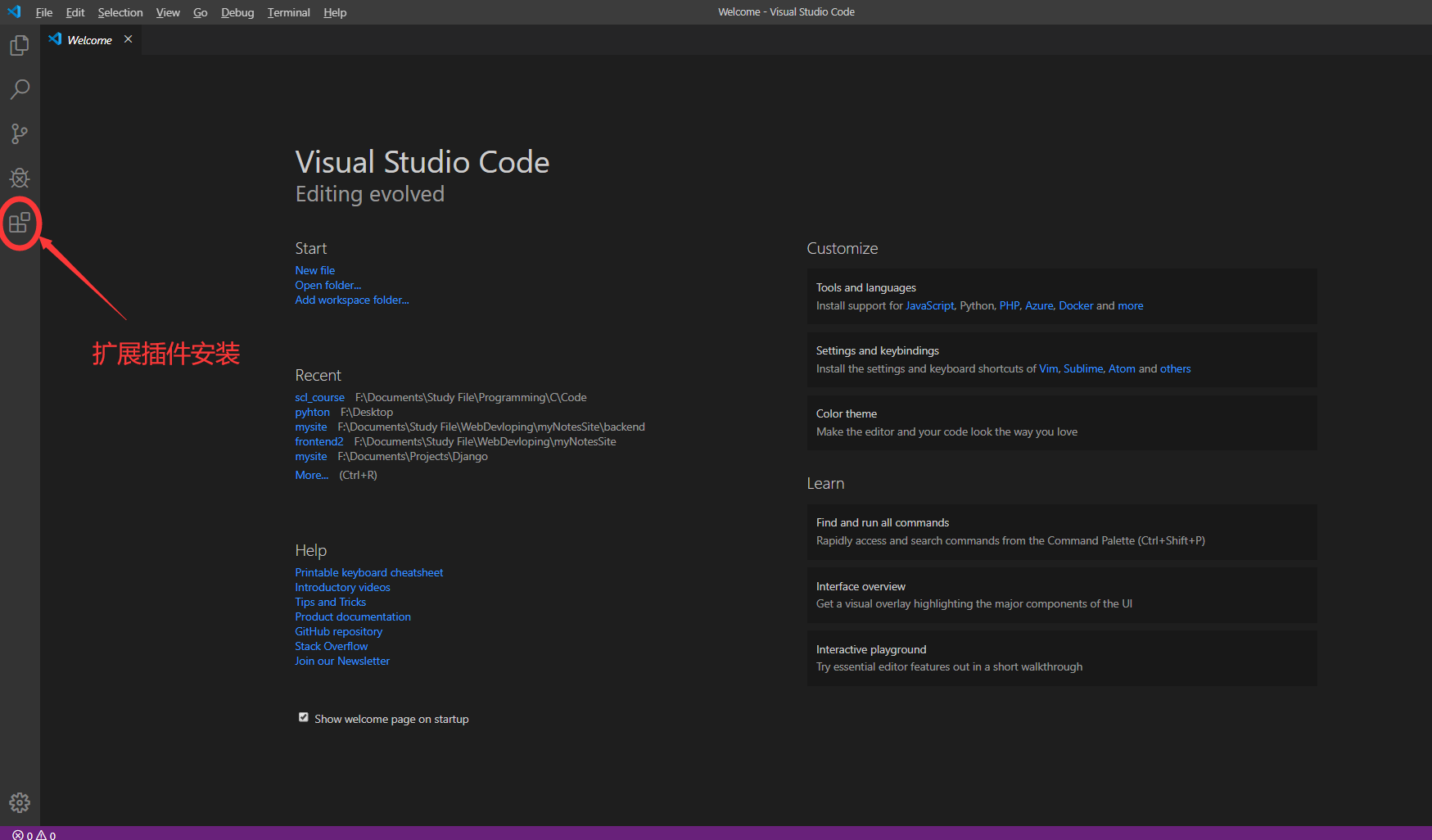Image resolution: width=1432 pixels, height=840 pixels.
Task: Open the Manage gear icon
Action: pyautogui.click(x=20, y=802)
